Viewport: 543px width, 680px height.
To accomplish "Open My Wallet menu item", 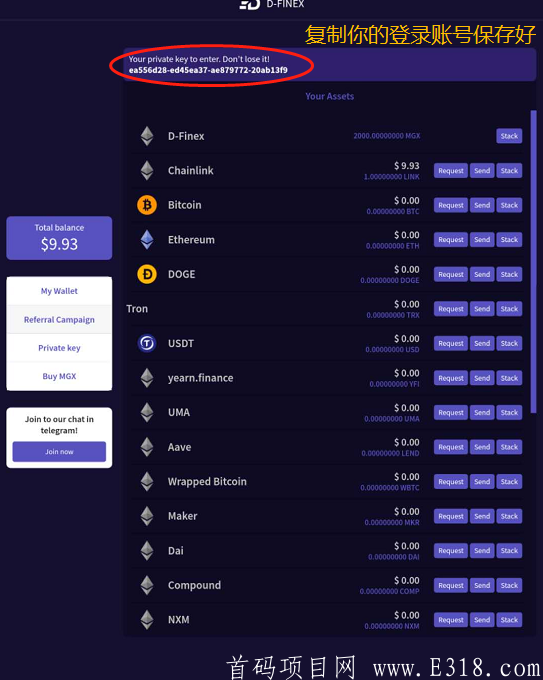I will (x=59, y=291).
